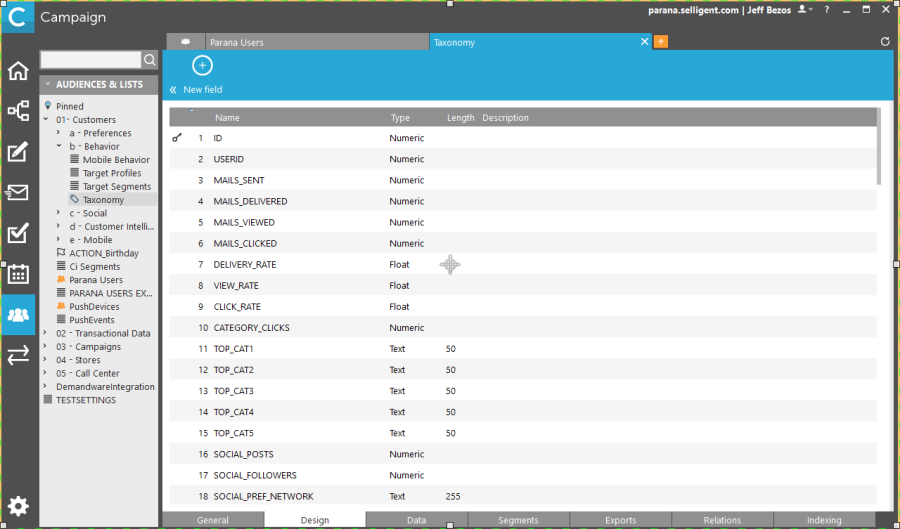This screenshot has width=900, height=529.
Task: Click the plus circle New field icon
Action: click(x=202, y=66)
